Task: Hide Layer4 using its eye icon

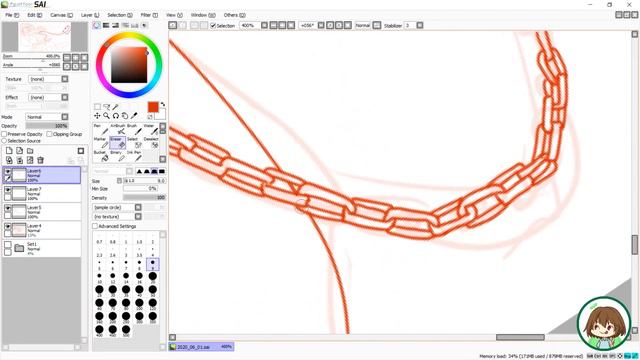Action: click(x=8, y=227)
